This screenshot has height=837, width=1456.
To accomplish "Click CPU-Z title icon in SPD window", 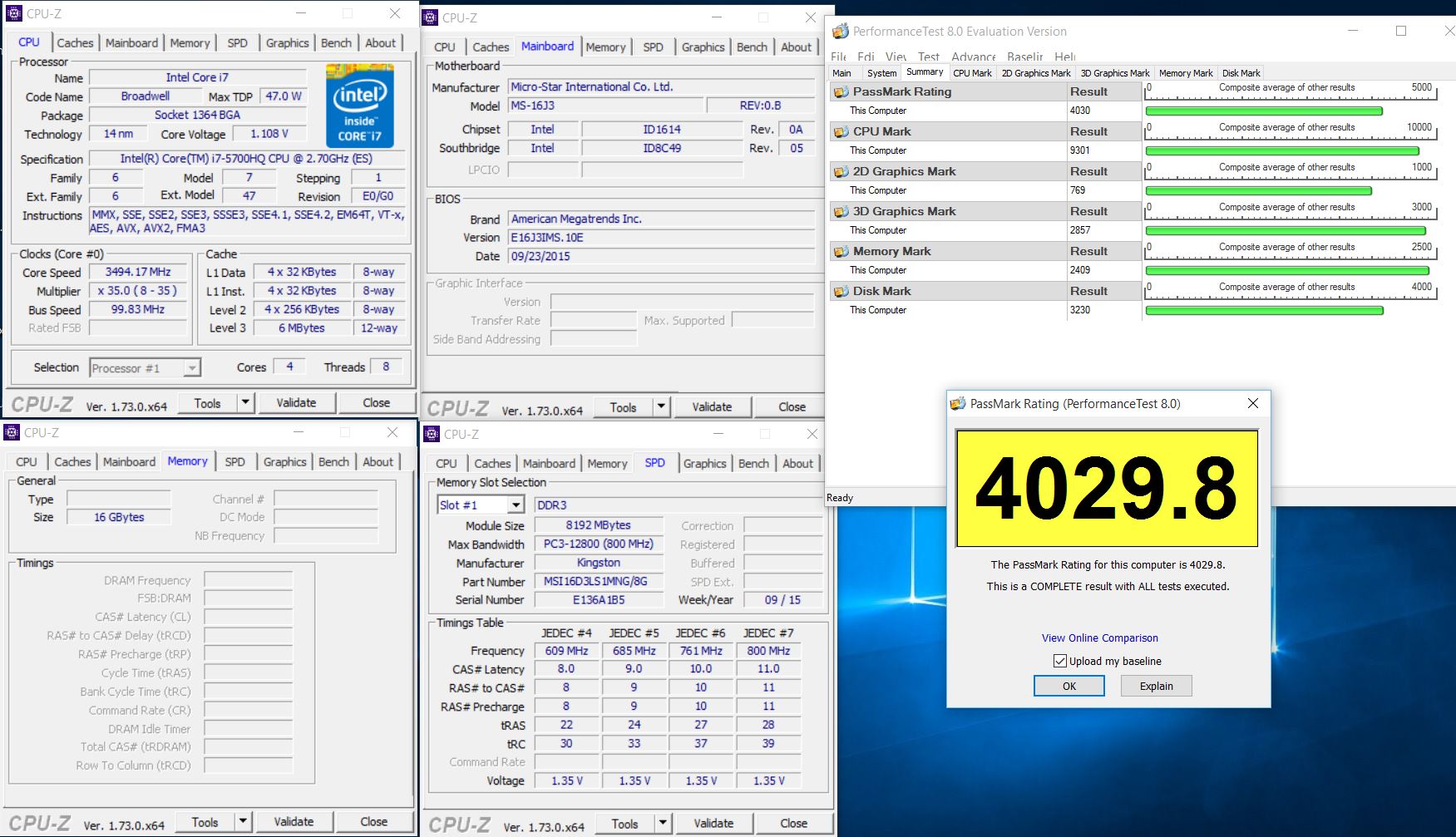I will [x=432, y=434].
